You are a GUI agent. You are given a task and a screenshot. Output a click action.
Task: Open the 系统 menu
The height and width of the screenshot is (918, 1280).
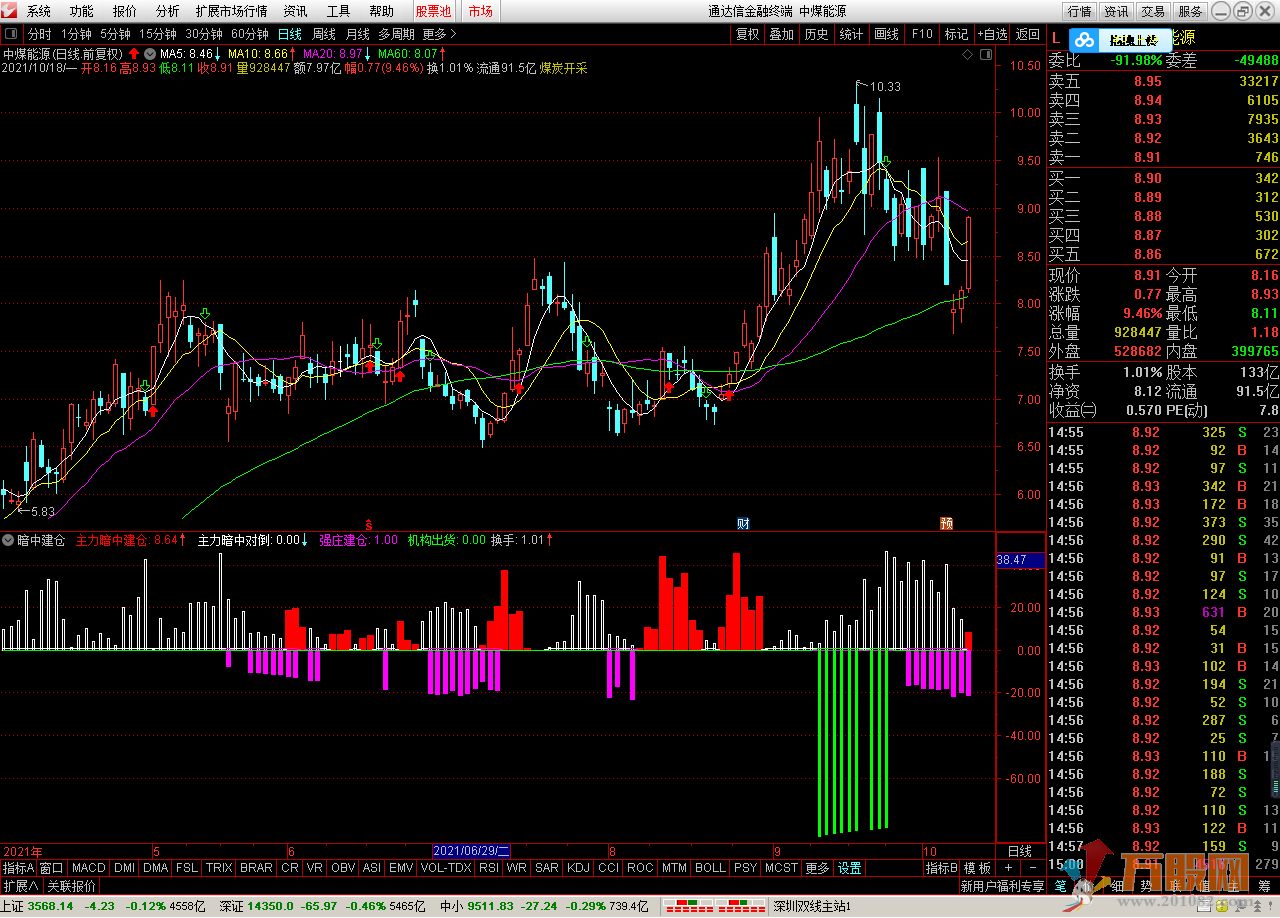39,11
